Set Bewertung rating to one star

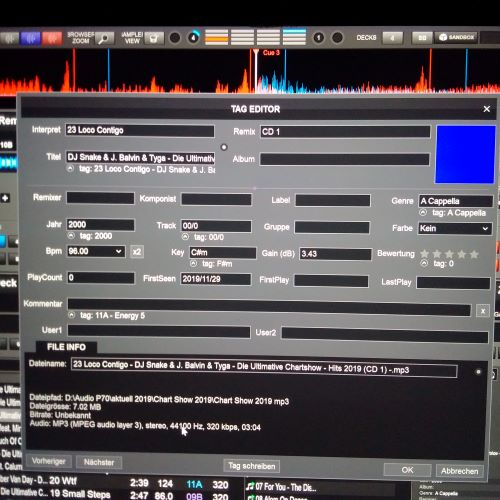[x=424, y=254]
